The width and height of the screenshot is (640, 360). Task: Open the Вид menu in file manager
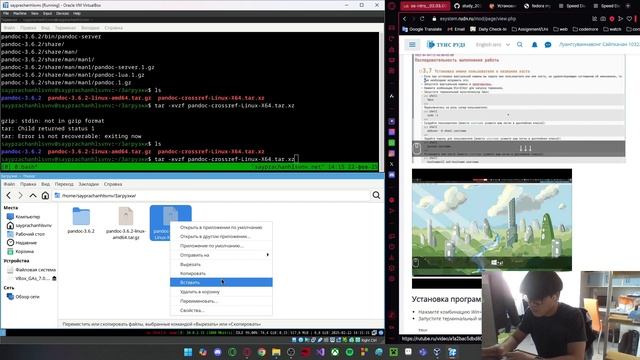(x=45, y=184)
